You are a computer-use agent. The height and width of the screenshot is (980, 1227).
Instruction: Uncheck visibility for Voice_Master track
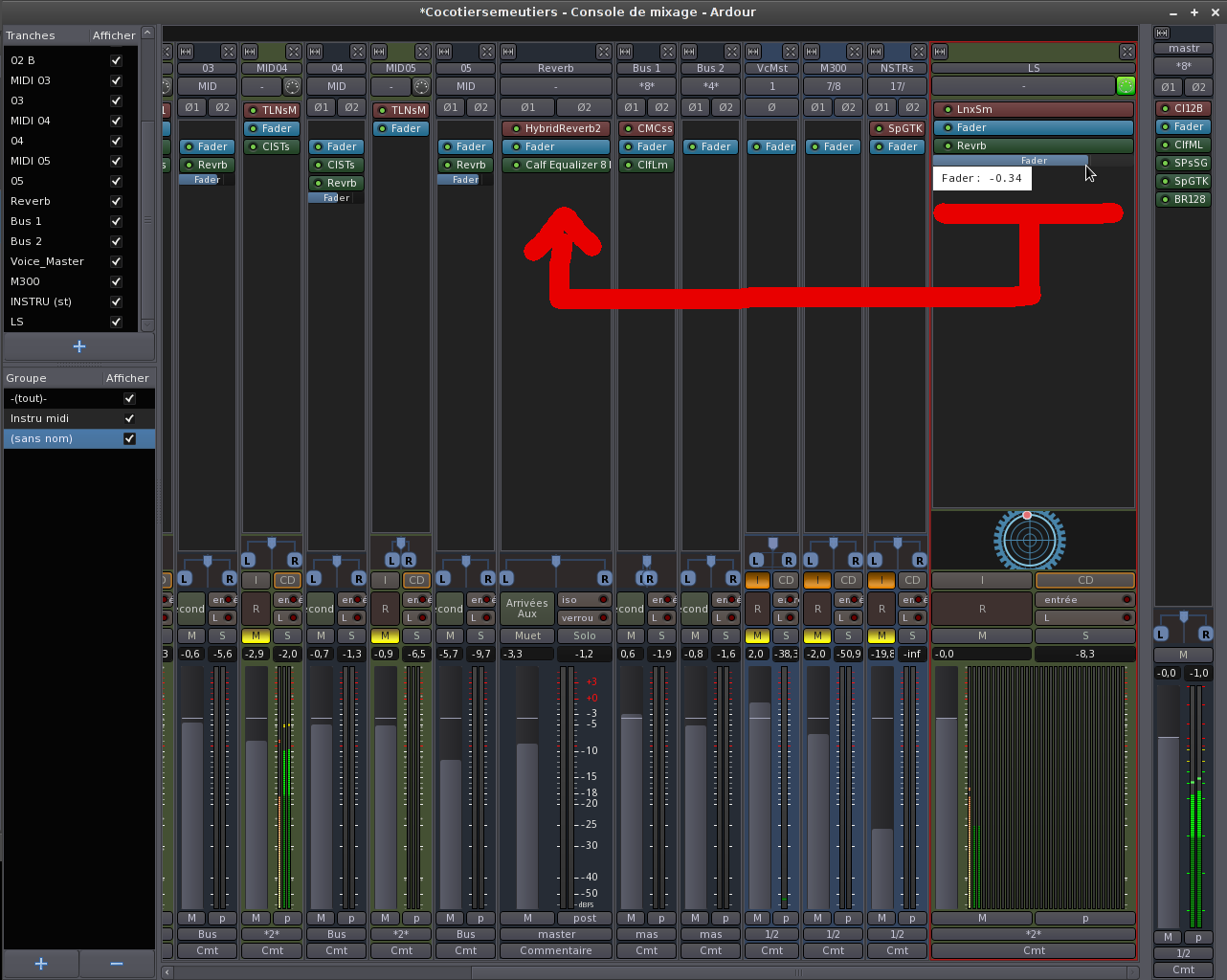[x=116, y=261]
